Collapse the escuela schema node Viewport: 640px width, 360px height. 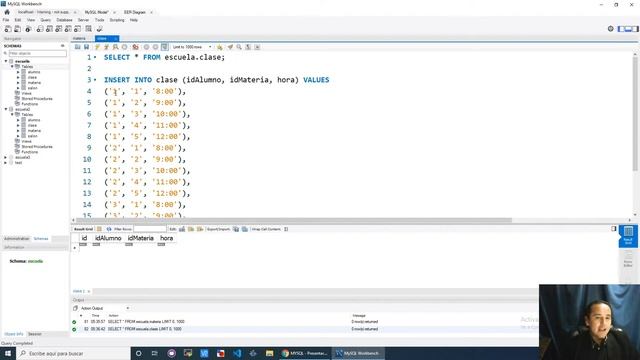(x=6, y=61)
